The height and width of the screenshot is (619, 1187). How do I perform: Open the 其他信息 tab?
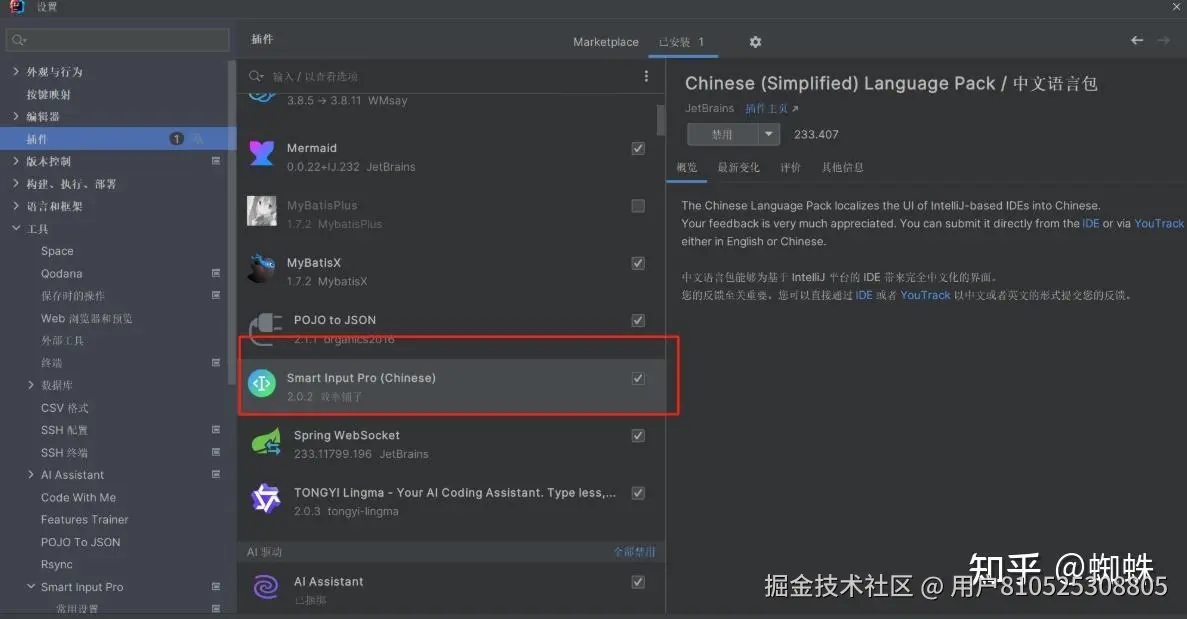[x=843, y=167]
